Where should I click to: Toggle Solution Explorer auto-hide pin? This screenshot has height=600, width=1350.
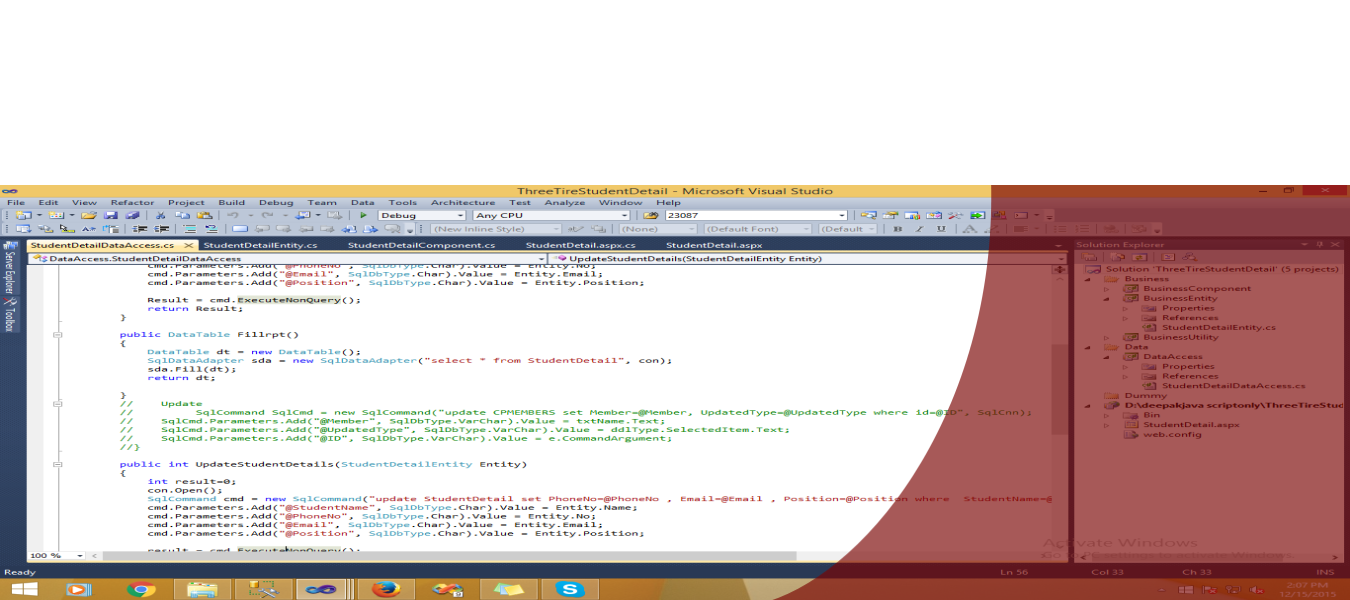[x=1320, y=244]
